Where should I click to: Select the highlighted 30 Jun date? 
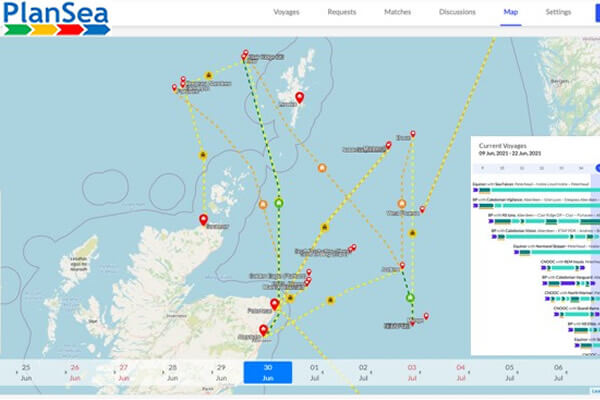(268, 372)
